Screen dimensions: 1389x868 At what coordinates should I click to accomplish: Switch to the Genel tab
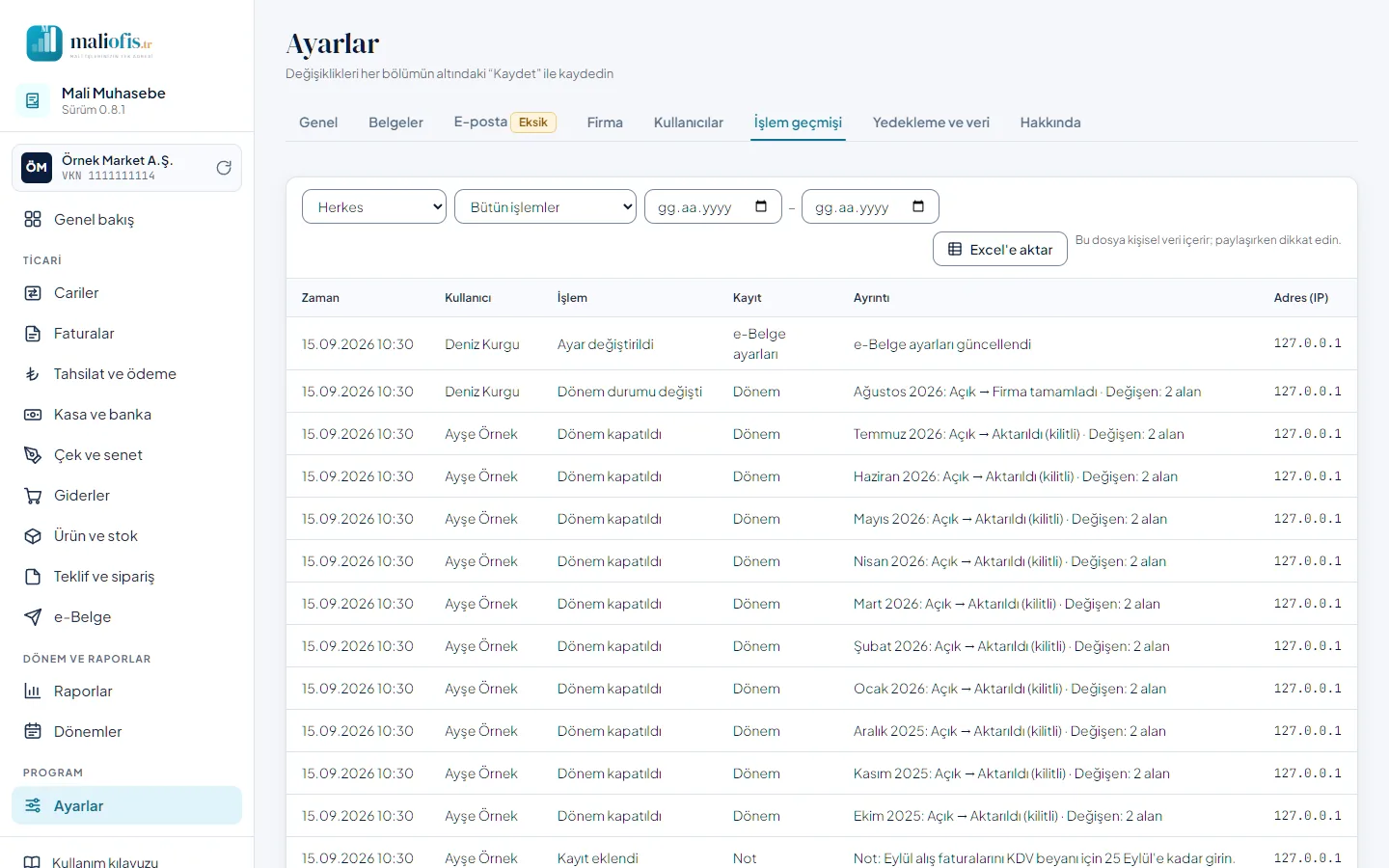point(318,122)
